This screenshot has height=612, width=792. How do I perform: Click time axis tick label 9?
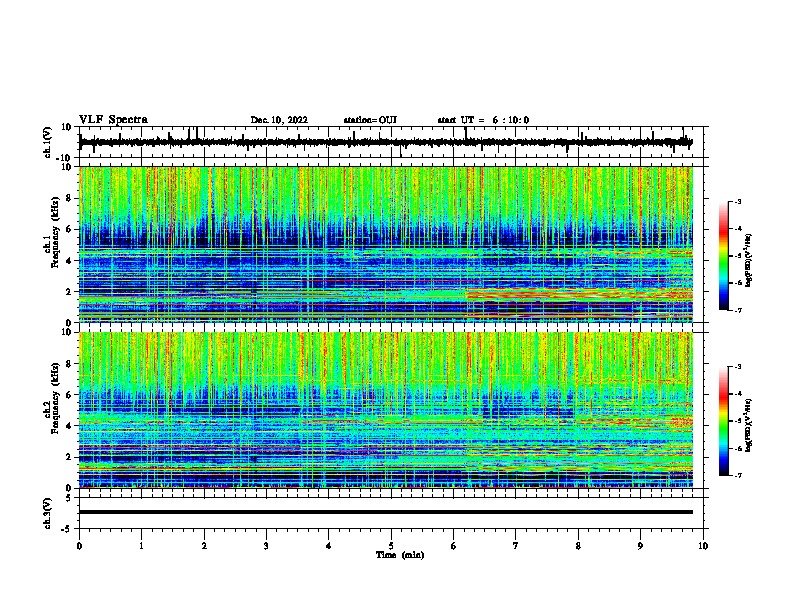[640, 546]
